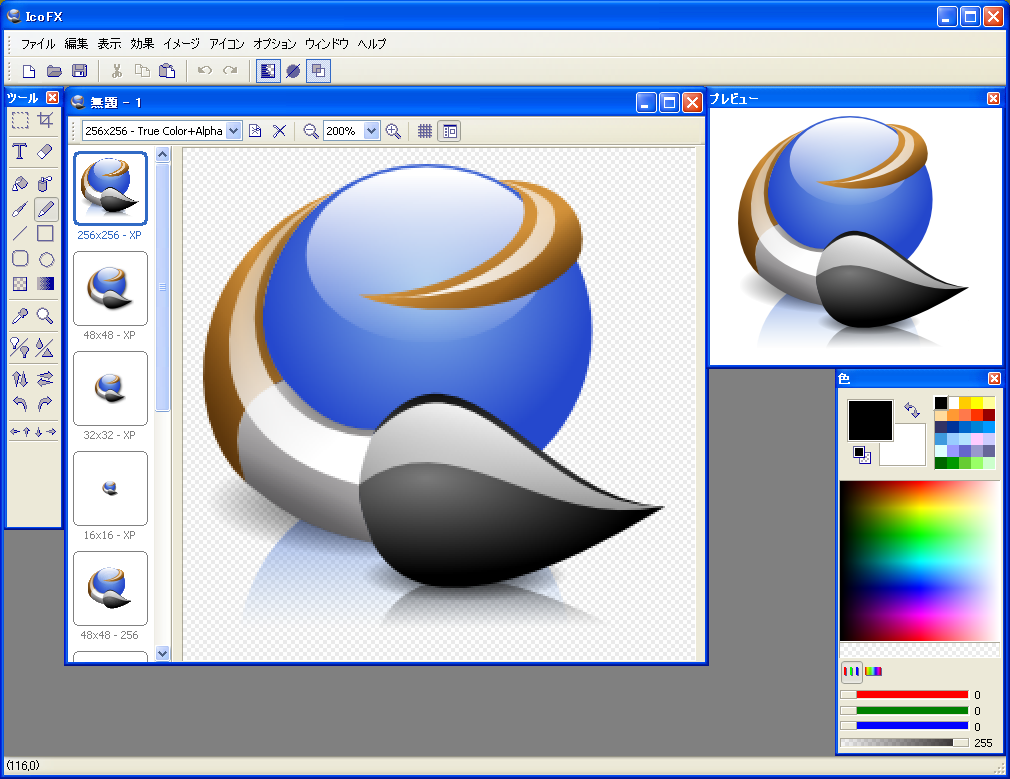
Task: Open the アイコン menu
Action: tap(227, 44)
